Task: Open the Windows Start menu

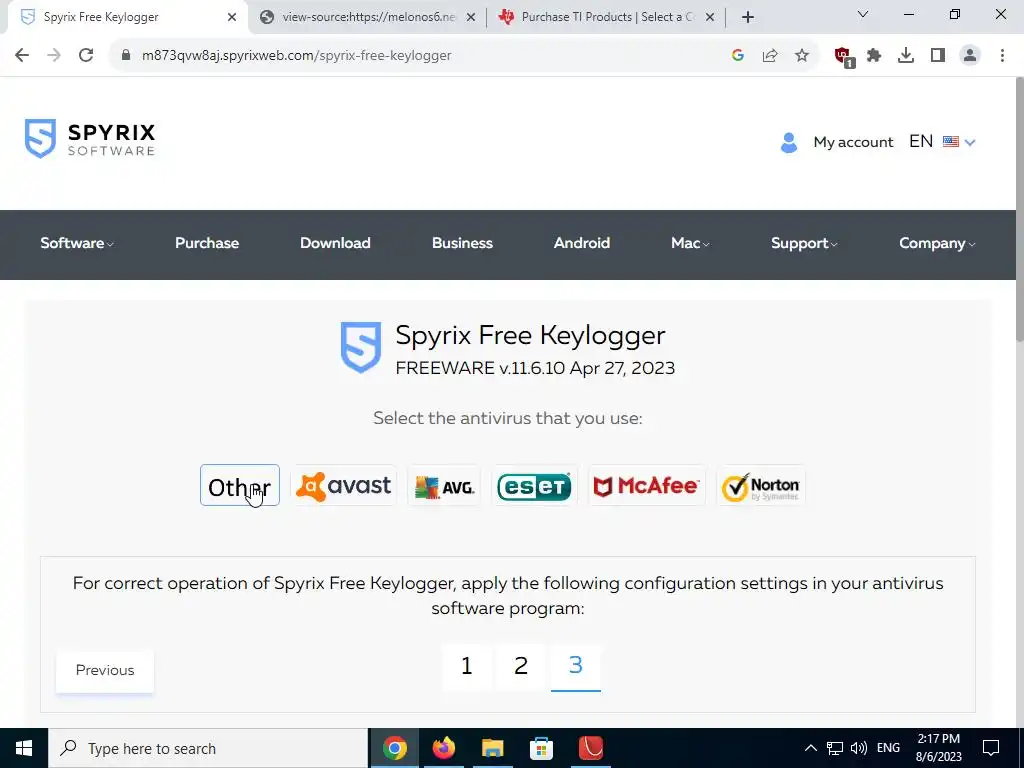Action: [x=24, y=748]
